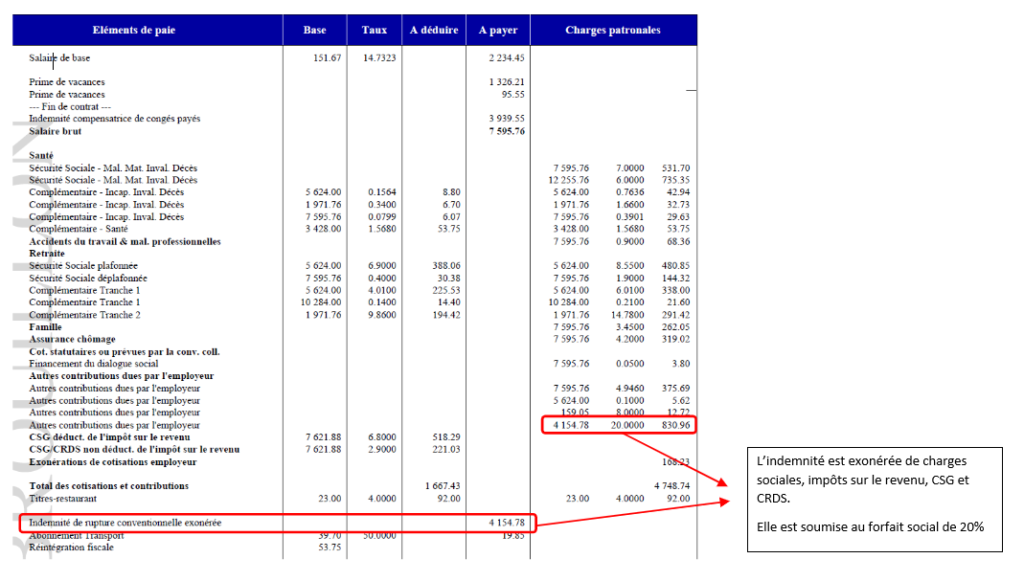Select "CSG/CRDS non déduct." row label
1024x581 pixels.
click(x=135, y=450)
